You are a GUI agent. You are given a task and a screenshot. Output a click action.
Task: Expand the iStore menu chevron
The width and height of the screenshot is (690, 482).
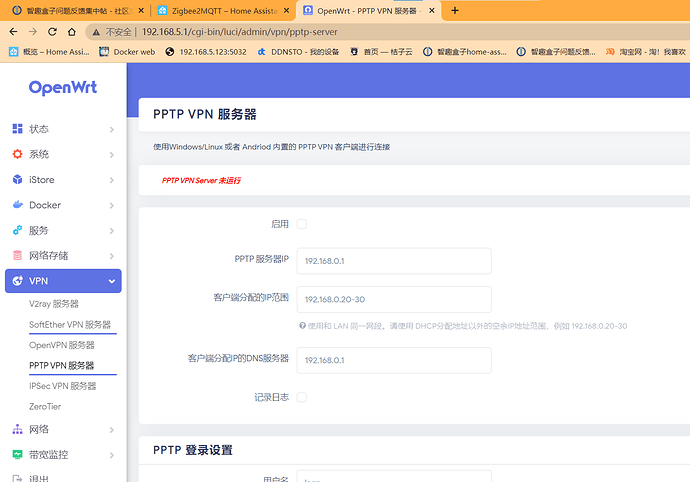coord(112,180)
